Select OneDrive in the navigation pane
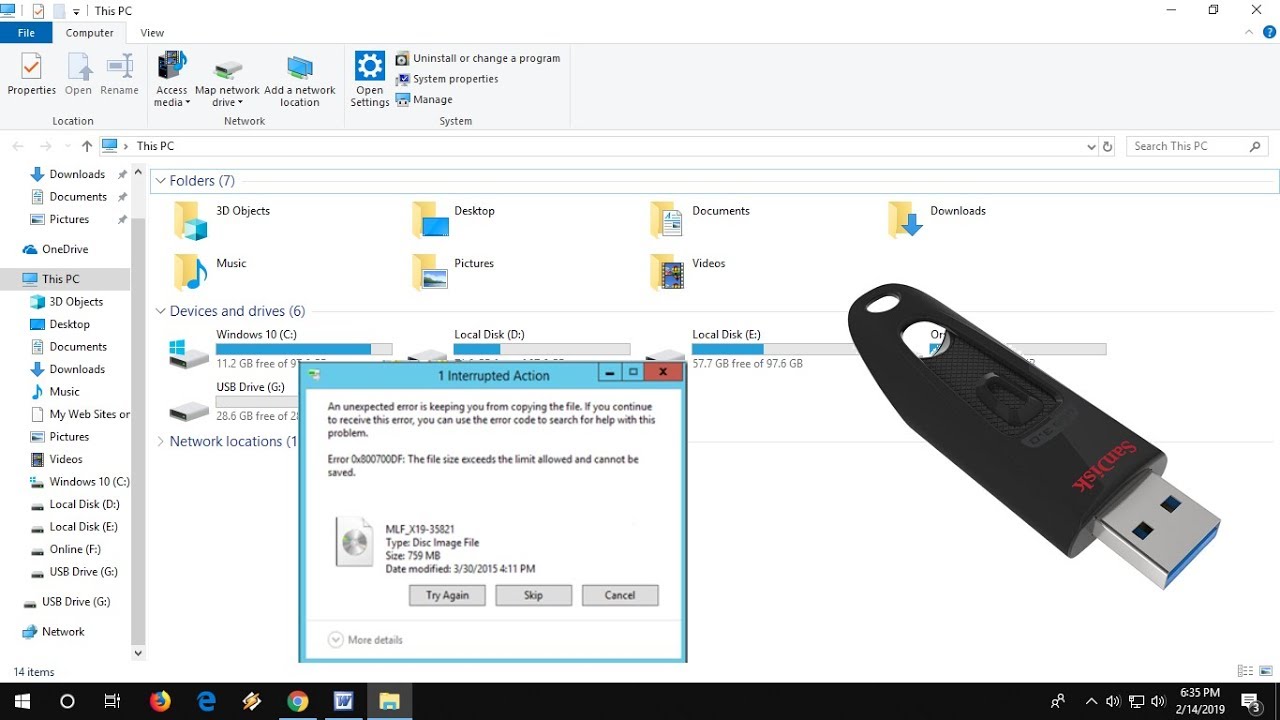This screenshot has height=720, width=1280. click(x=65, y=249)
